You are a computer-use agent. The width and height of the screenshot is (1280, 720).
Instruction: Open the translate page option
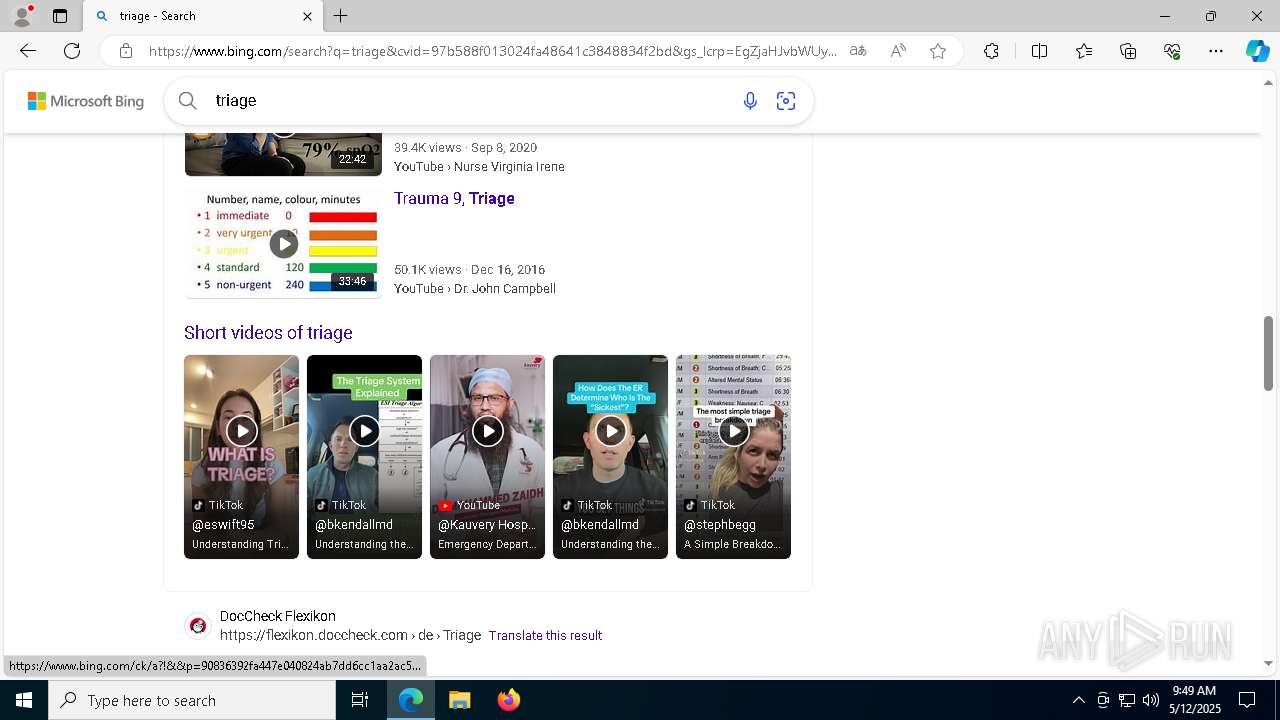pyautogui.click(x=858, y=51)
